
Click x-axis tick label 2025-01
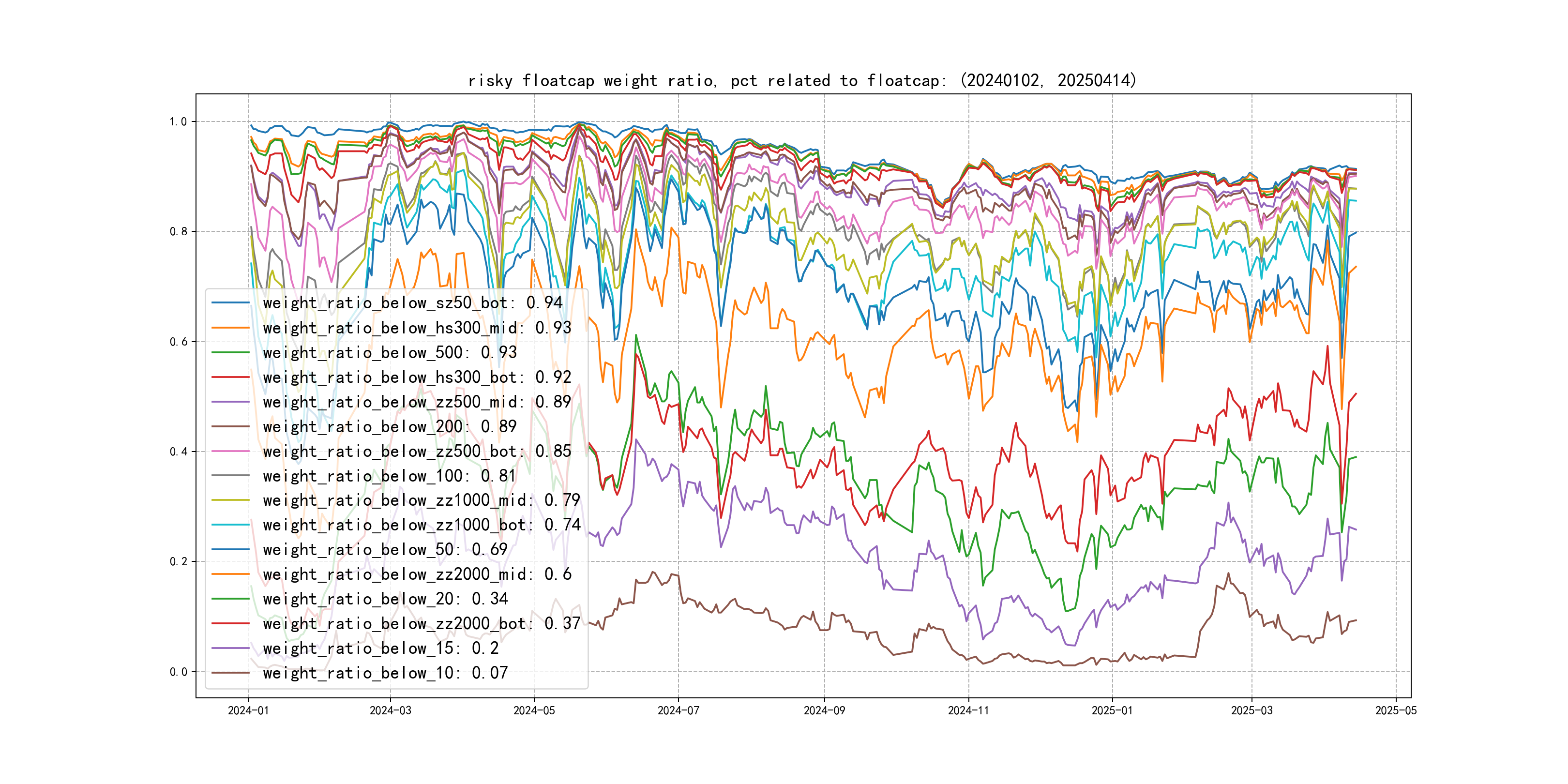(1112, 710)
